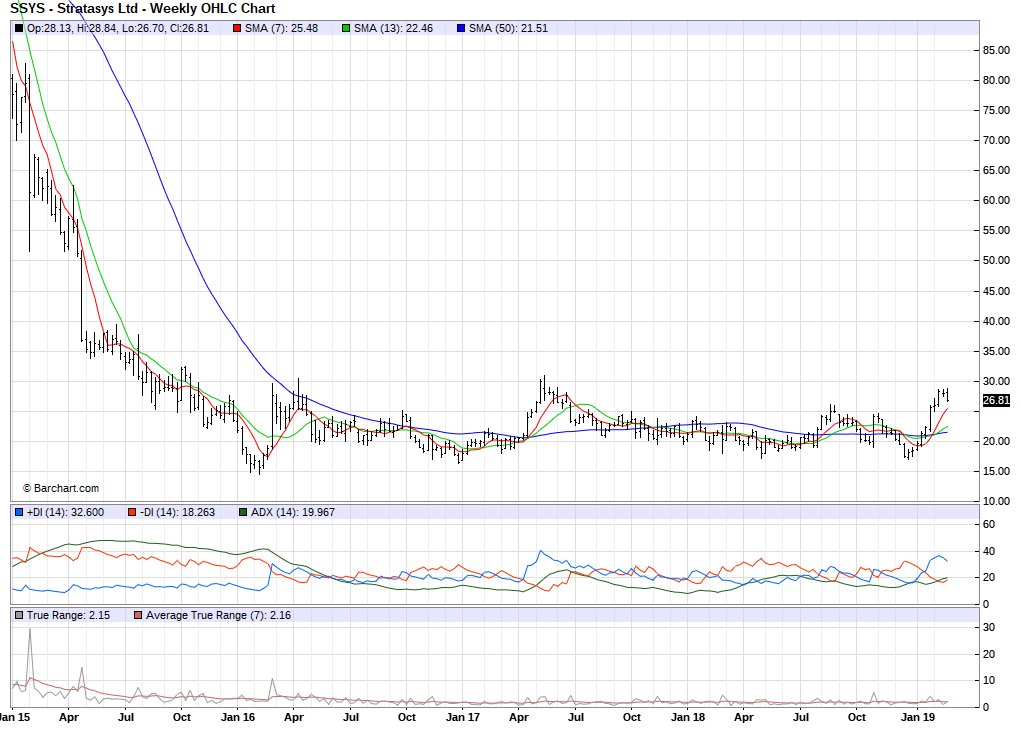The width and height of the screenshot is (1021, 748).
Task: Click Average True Range (7): 2.16 label
Action: [x=218, y=615]
